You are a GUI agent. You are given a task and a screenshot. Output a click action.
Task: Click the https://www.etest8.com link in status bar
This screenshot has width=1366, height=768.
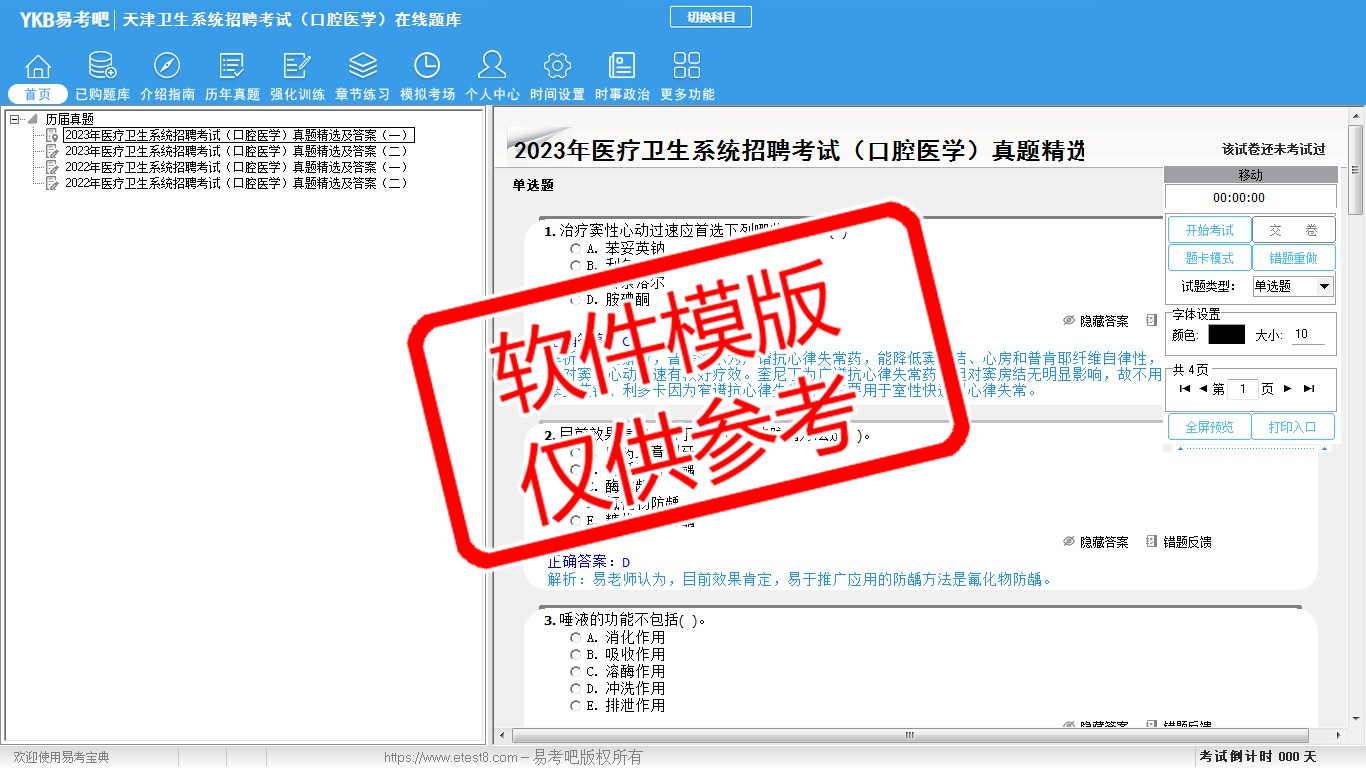451,757
